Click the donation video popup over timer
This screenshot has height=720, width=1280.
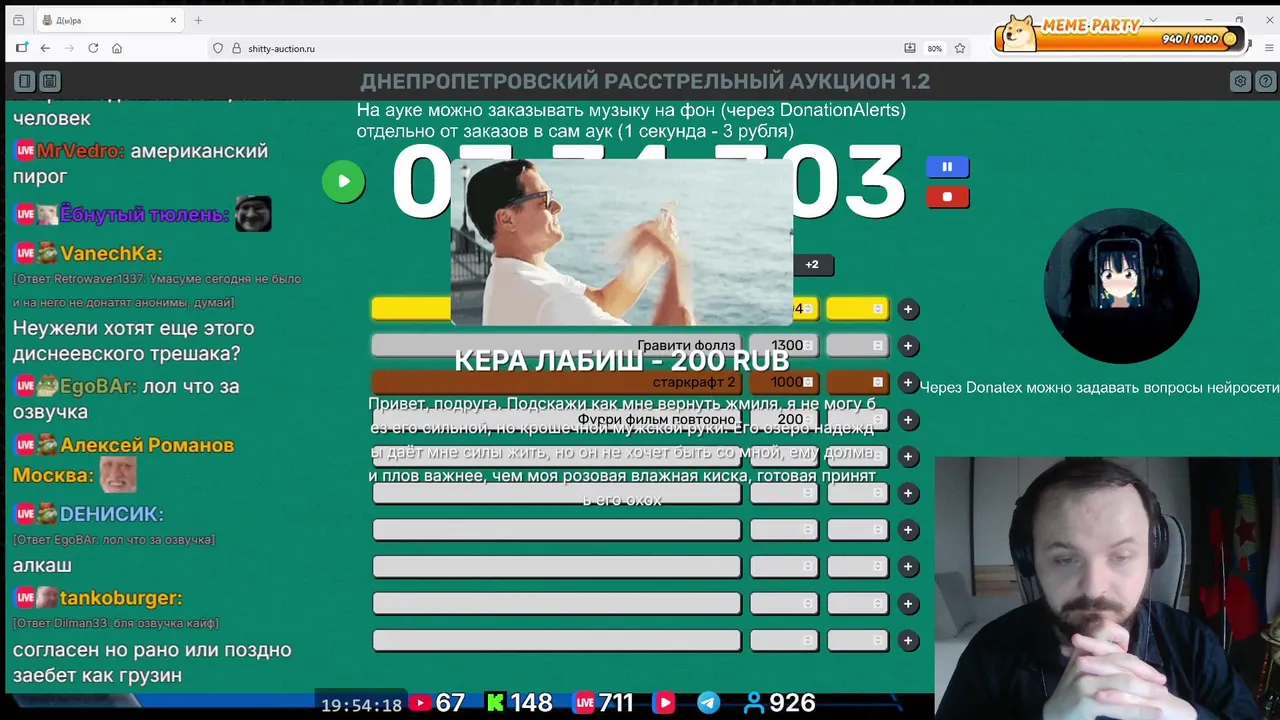[622, 241]
